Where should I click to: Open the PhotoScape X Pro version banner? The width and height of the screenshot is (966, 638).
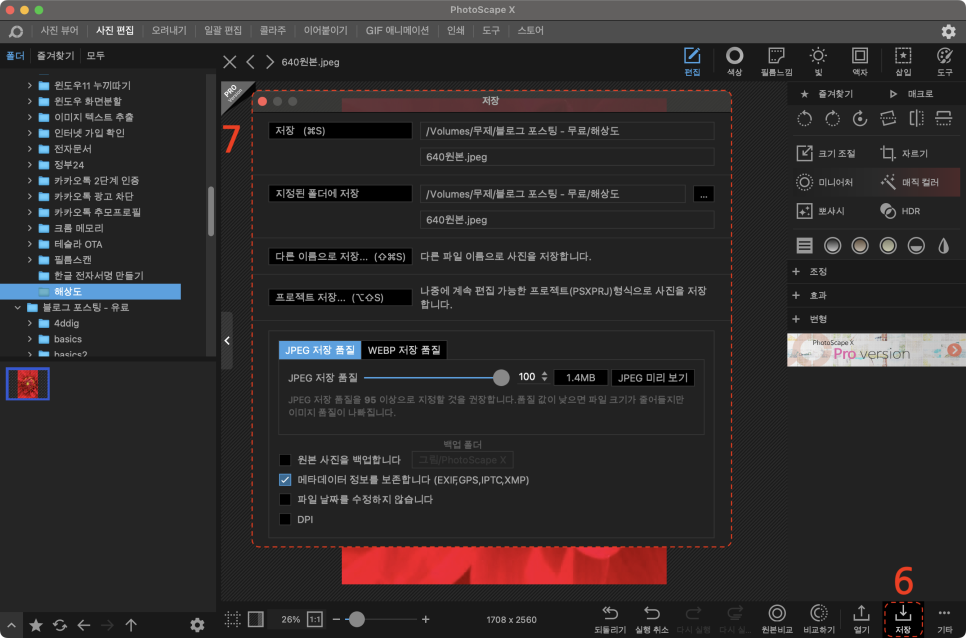[x=876, y=350]
